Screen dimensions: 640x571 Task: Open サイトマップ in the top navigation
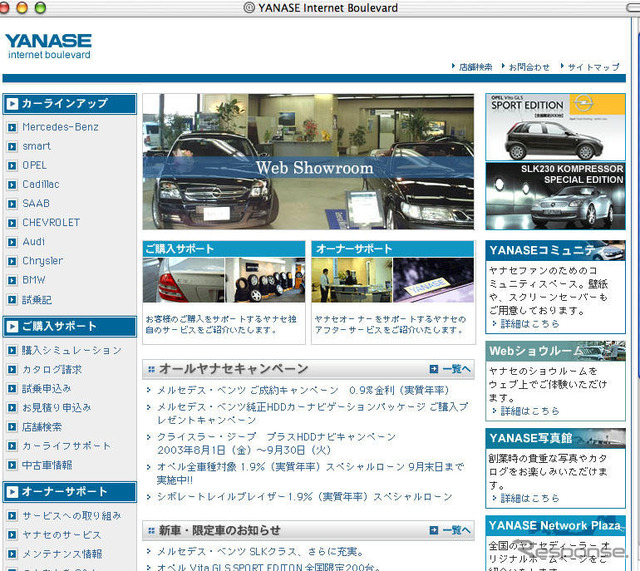[x=593, y=67]
